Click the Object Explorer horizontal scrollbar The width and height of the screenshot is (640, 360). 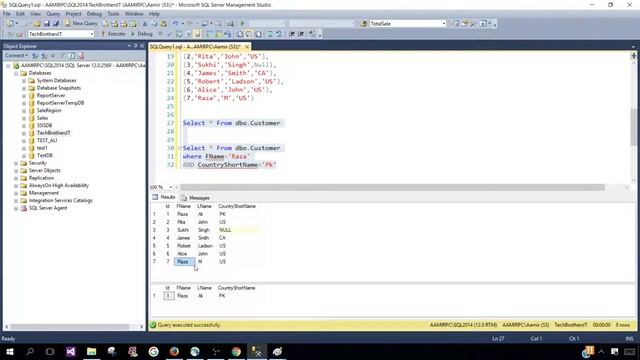(x=70, y=327)
